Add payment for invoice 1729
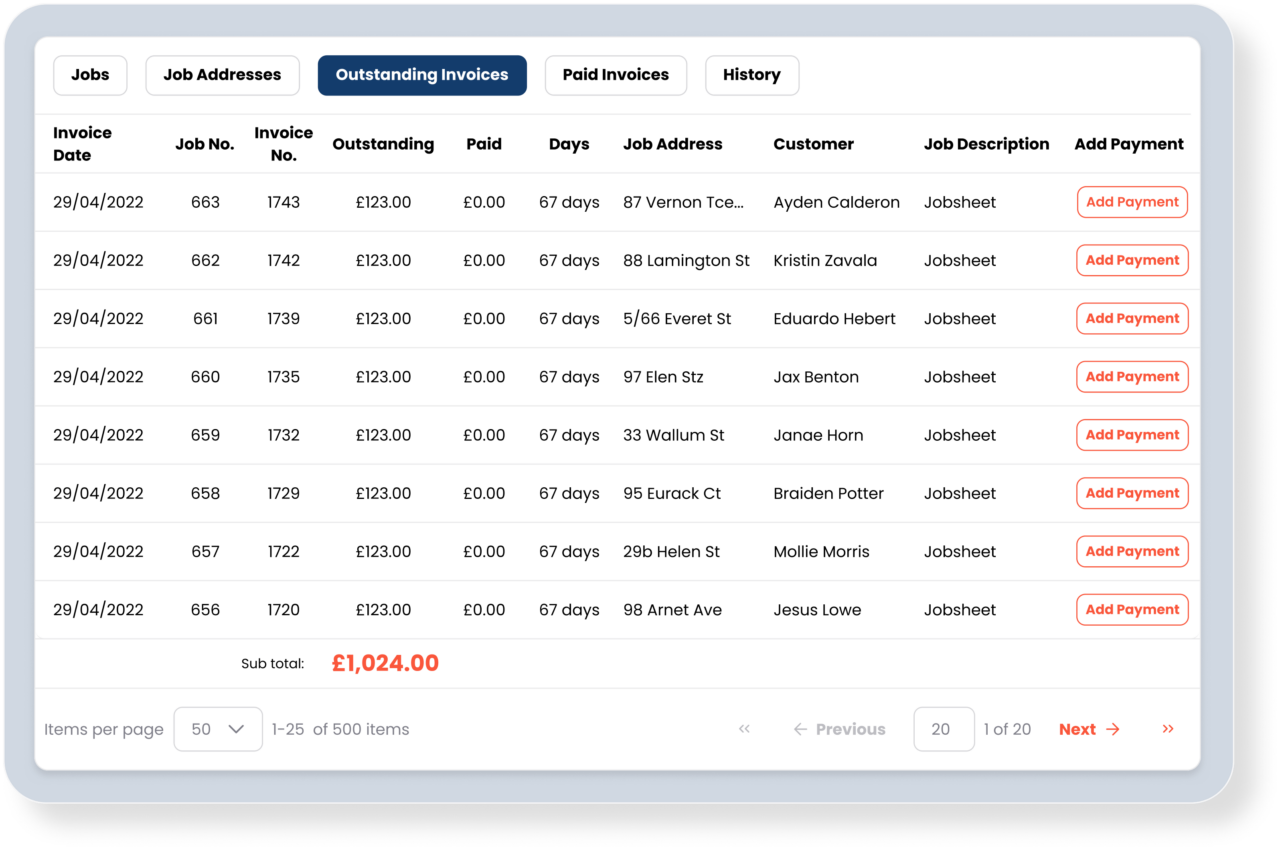The width and height of the screenshot is (1280, 849). coord(1132,493)
